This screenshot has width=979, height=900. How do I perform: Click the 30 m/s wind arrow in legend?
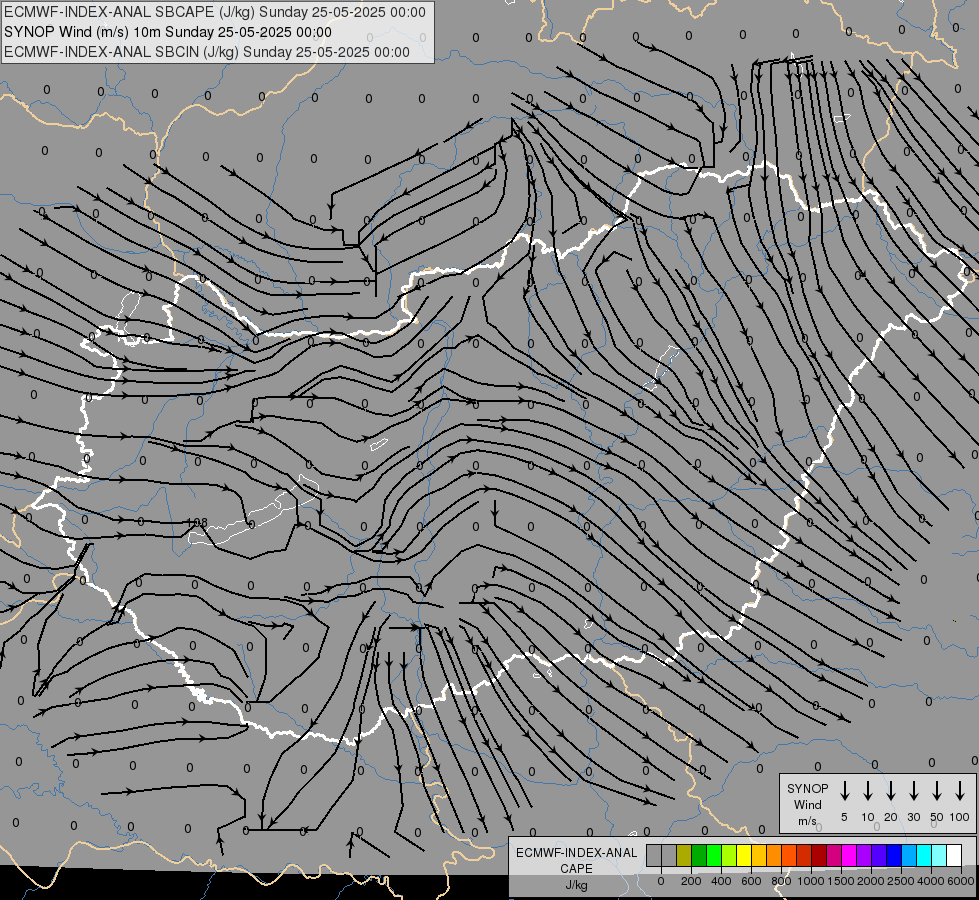pos(913,791)
